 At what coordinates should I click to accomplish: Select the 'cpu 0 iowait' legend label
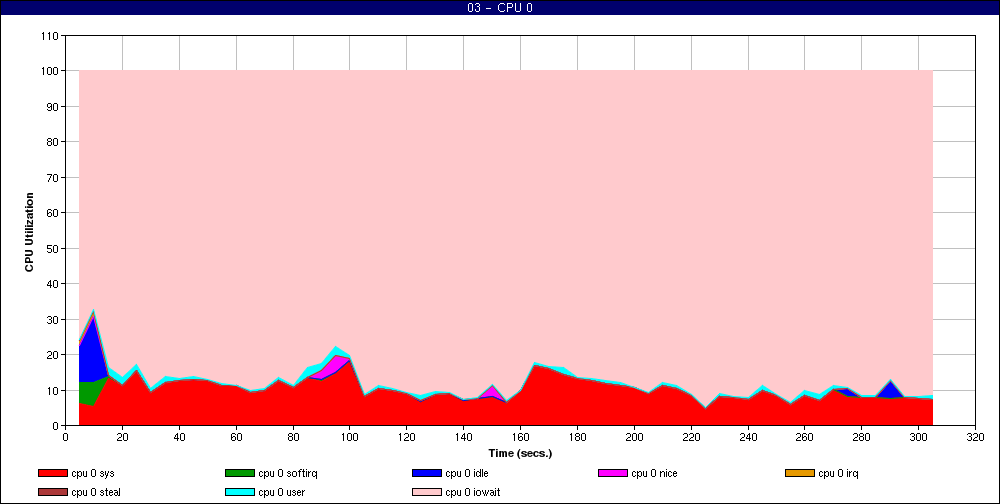coord(473,493)
